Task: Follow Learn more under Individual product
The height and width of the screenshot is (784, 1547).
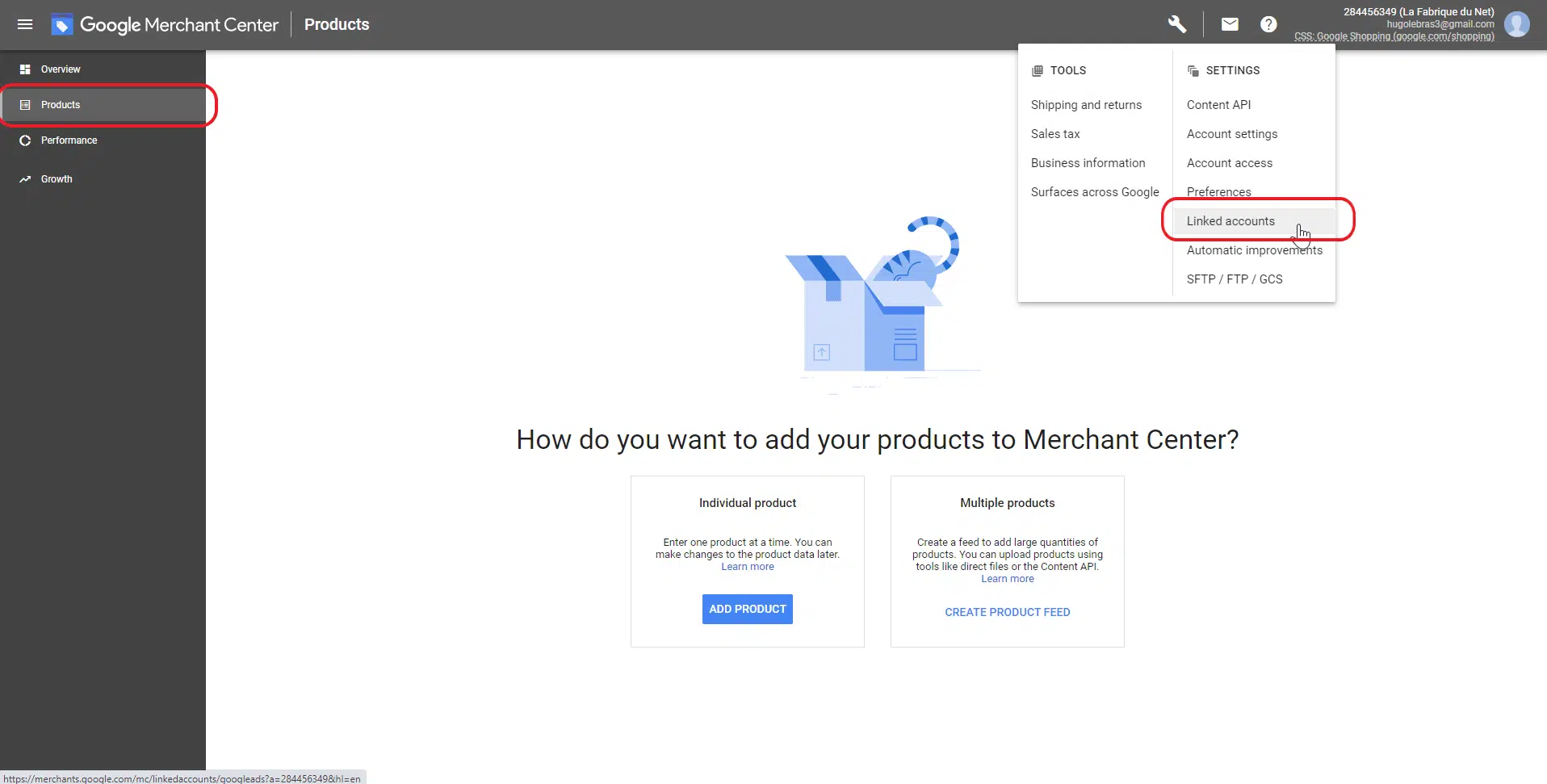Action: [x=747, y=567]
